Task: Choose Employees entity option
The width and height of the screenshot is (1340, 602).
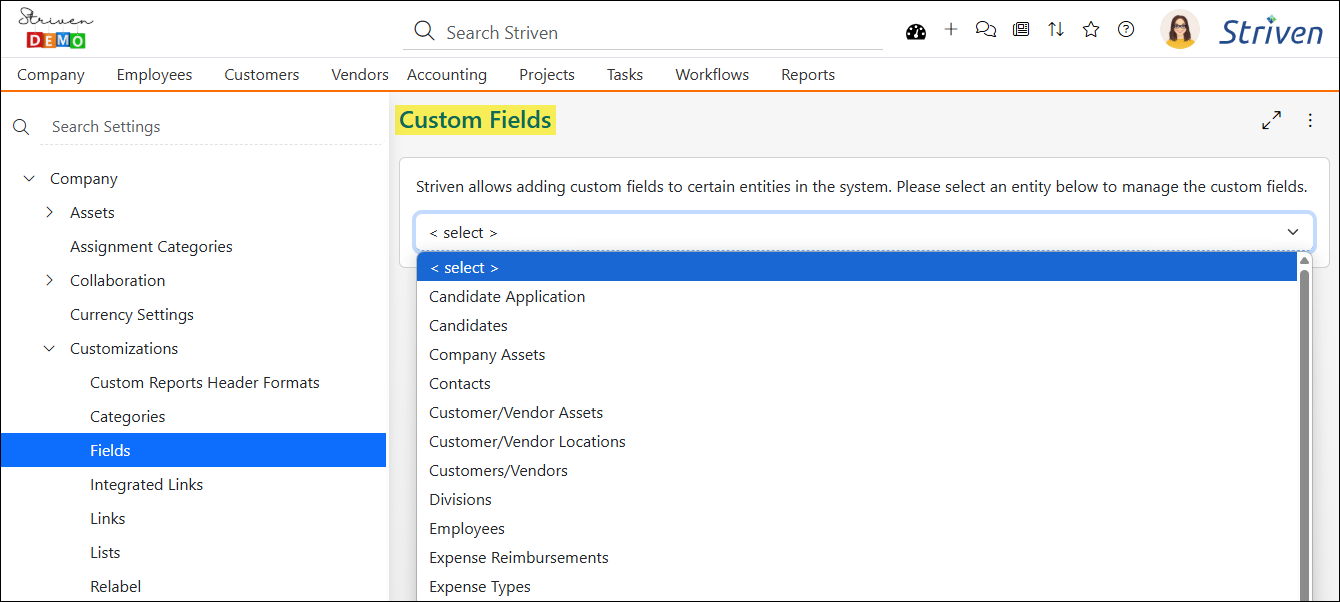Action: coord(857,529)
